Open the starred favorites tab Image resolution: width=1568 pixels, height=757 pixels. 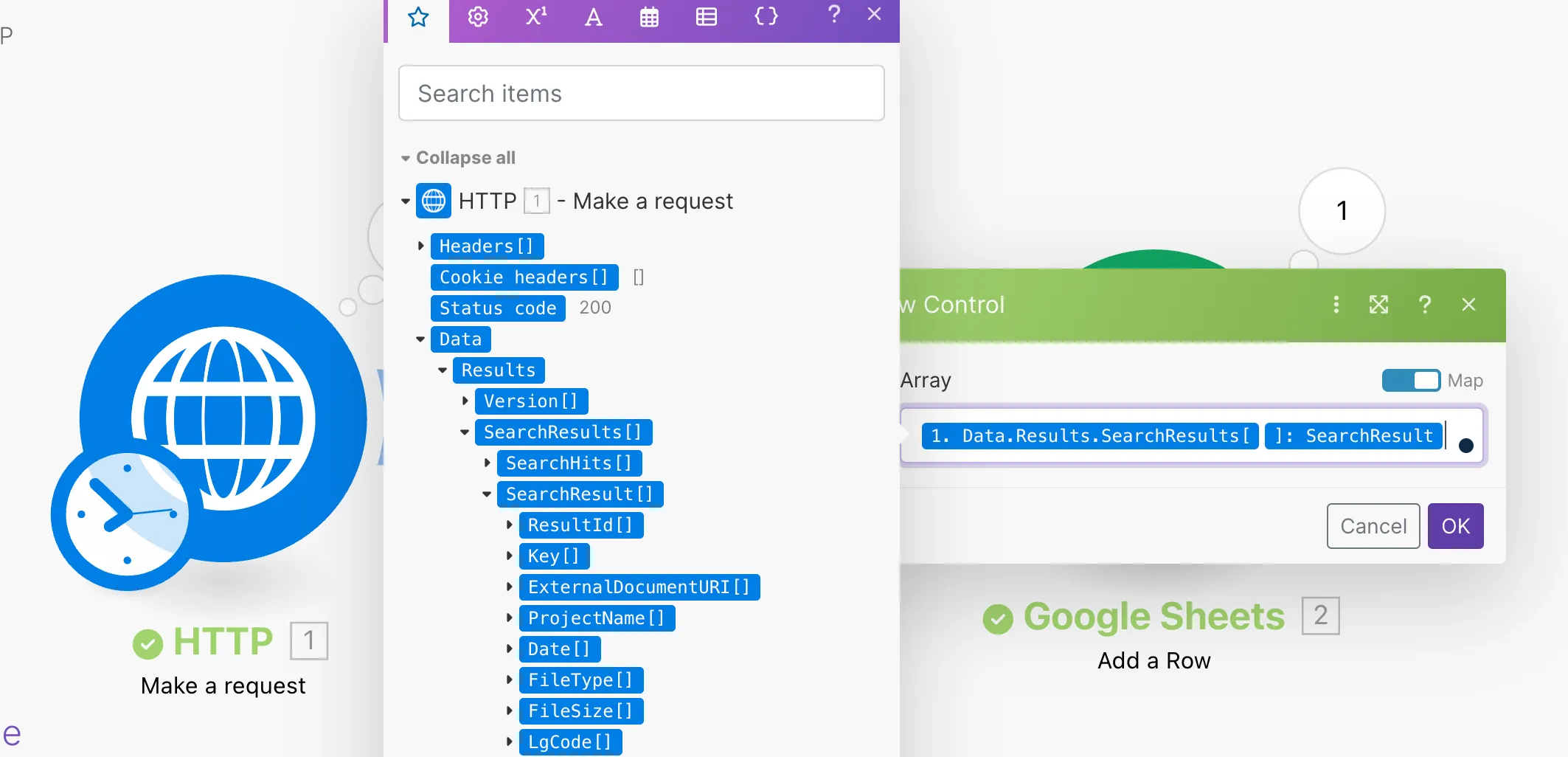418,17
